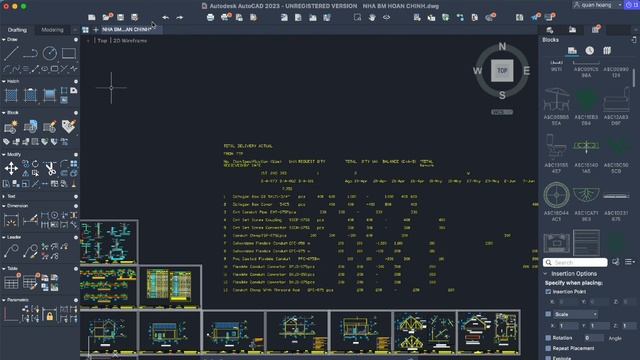Click the Print icon in toolbar

[210, 18]
